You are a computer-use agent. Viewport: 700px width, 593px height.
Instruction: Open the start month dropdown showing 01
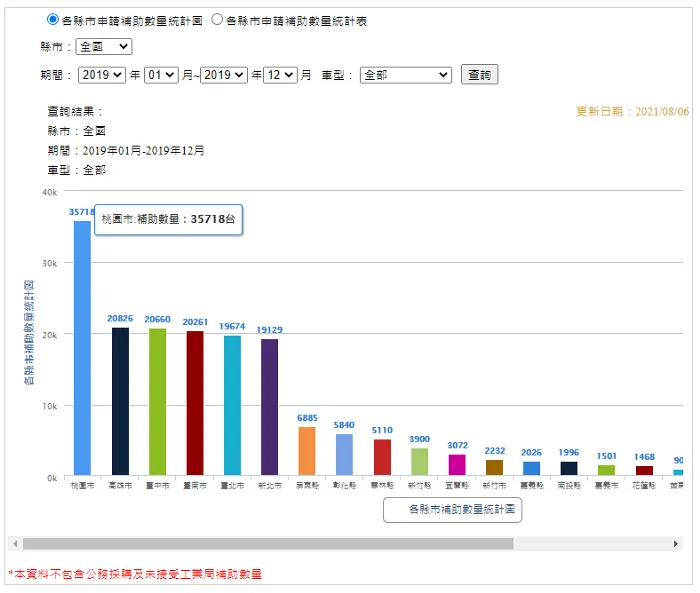[x=161, y=75]
